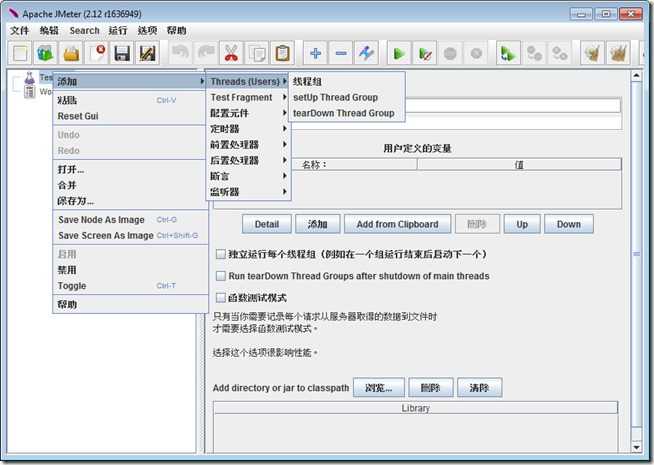Click the Undo arrow toolbar icon
Image resolution: width=654 pixels, height=465 pixels.
[180, 53]
